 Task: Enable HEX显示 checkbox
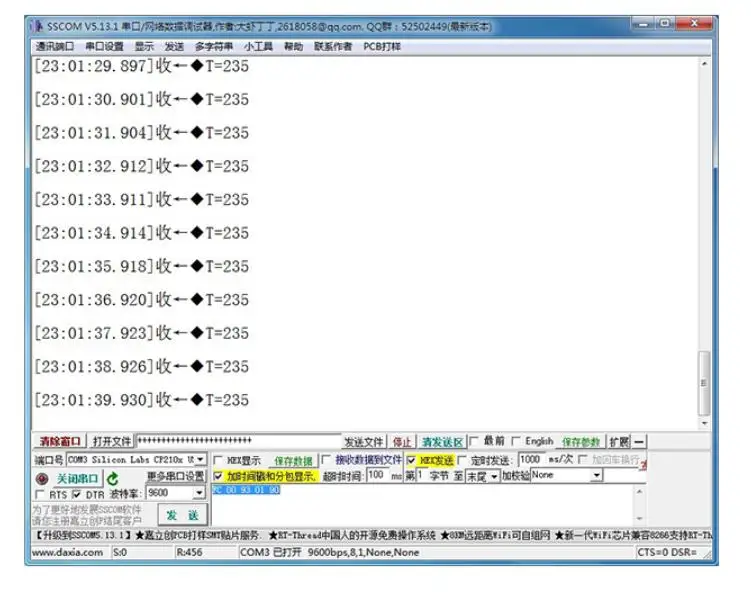(x=218, y=460)
